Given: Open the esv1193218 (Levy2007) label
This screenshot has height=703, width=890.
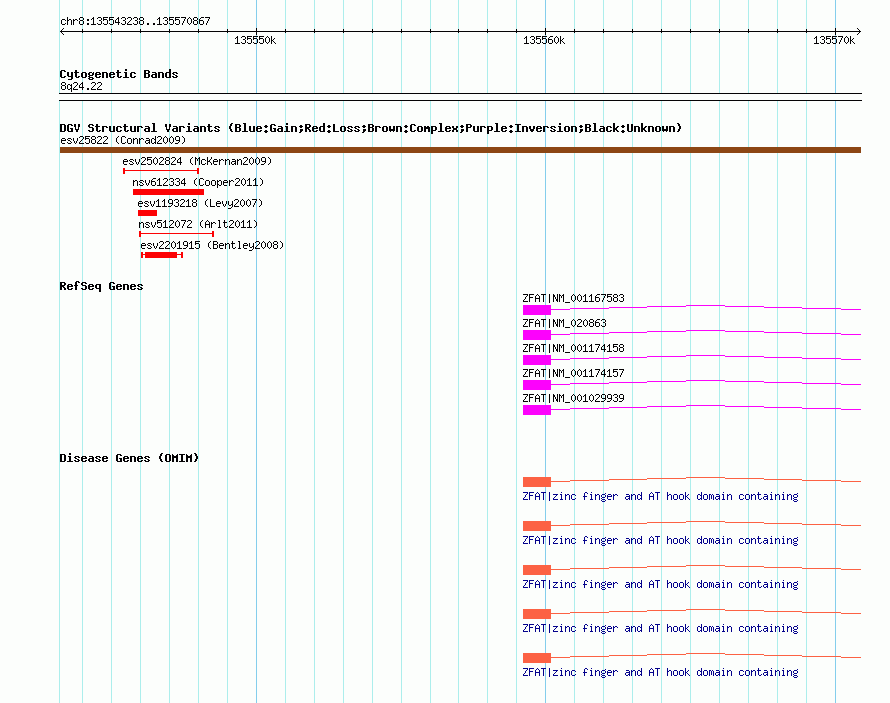Looking at the screenshot, I should tap(200, 203).
